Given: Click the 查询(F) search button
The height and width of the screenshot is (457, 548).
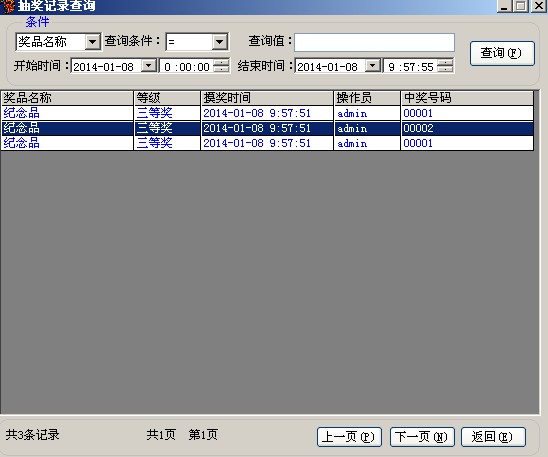Looking at the screenshot, I should coord(502,53).
